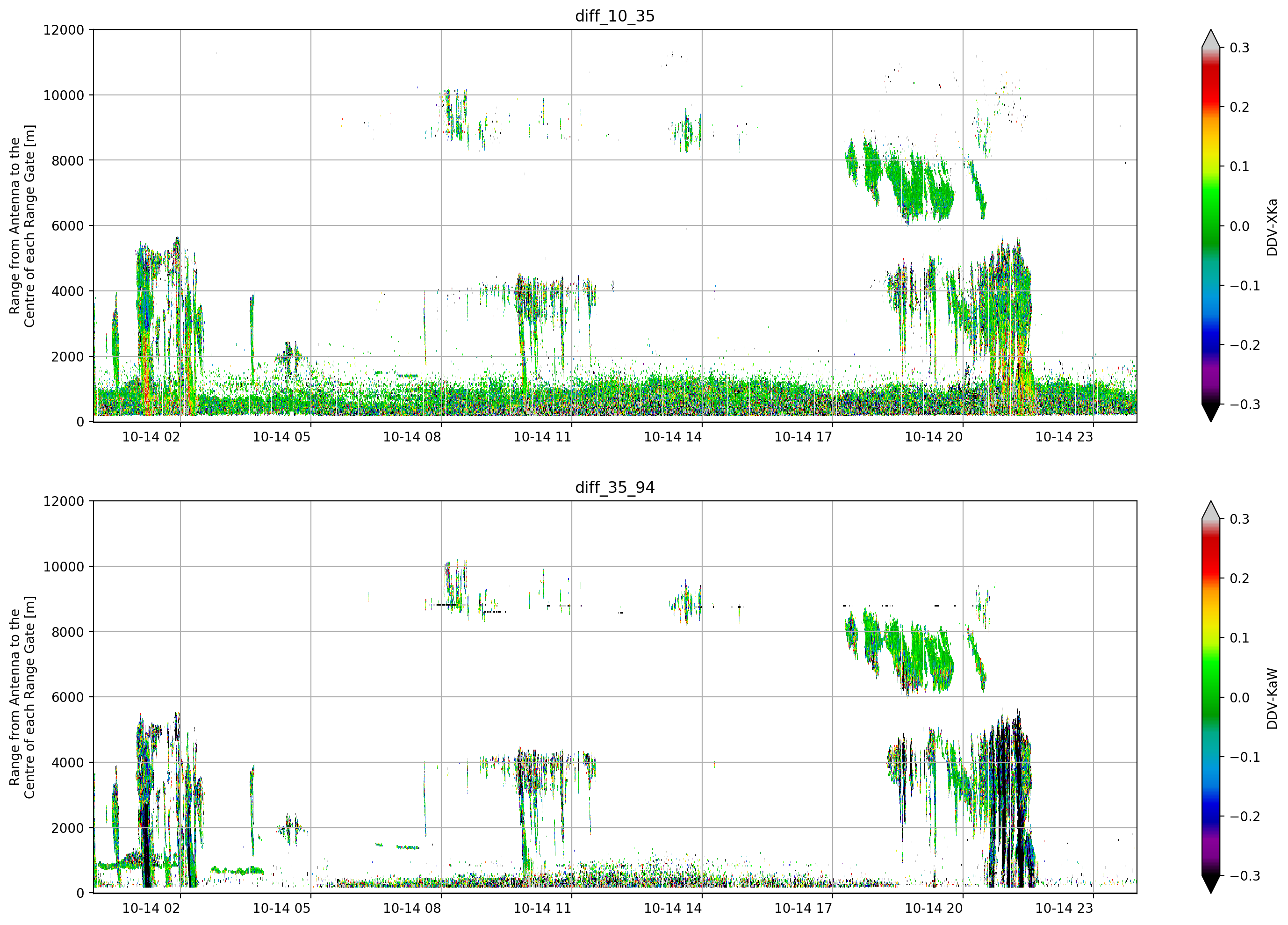Click the 10-14 23 tick label under diff_10_35

click(x=1064, y=437)
